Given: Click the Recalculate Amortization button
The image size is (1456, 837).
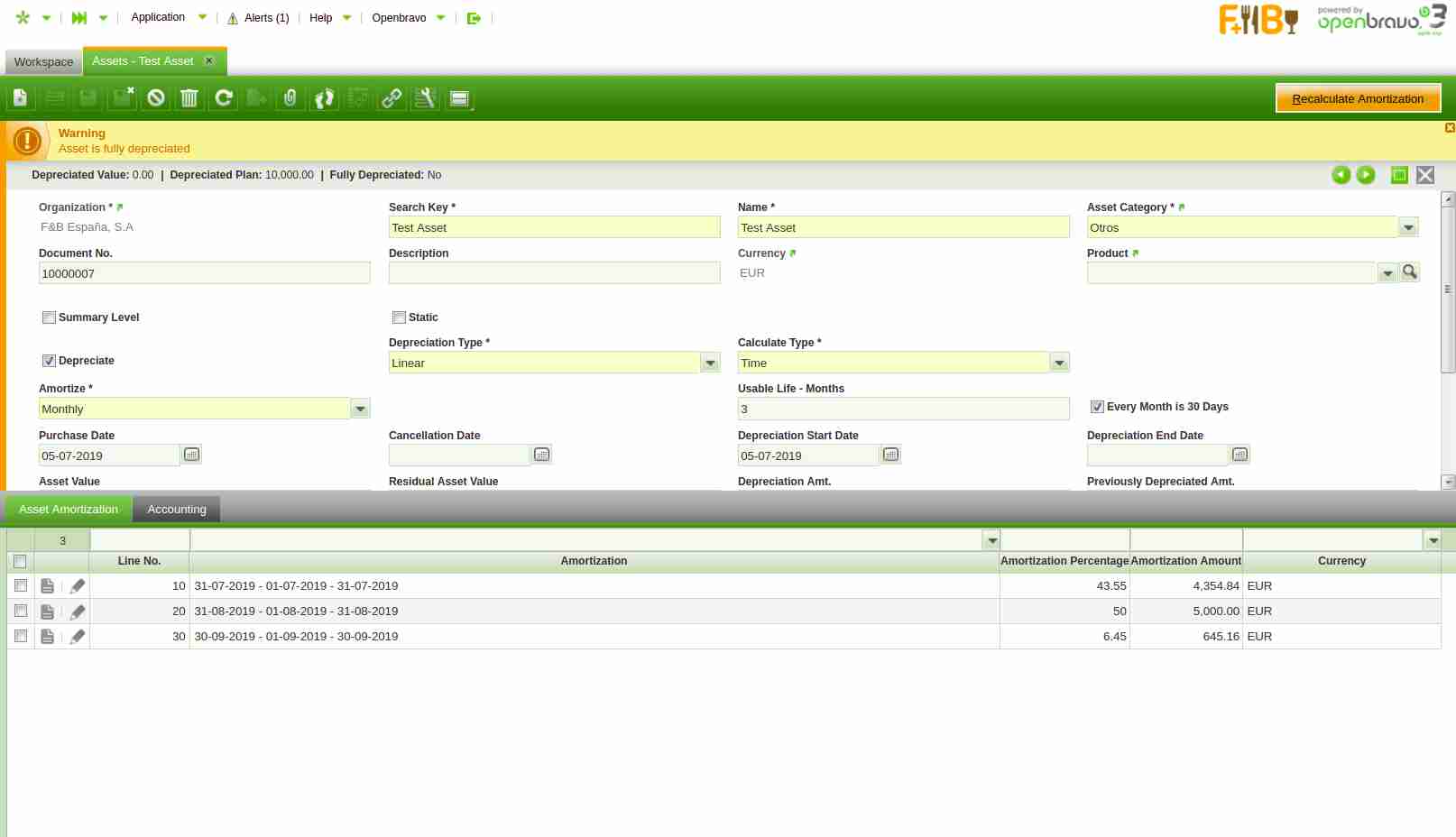Looking at the screenshot, I should 1357,98.
